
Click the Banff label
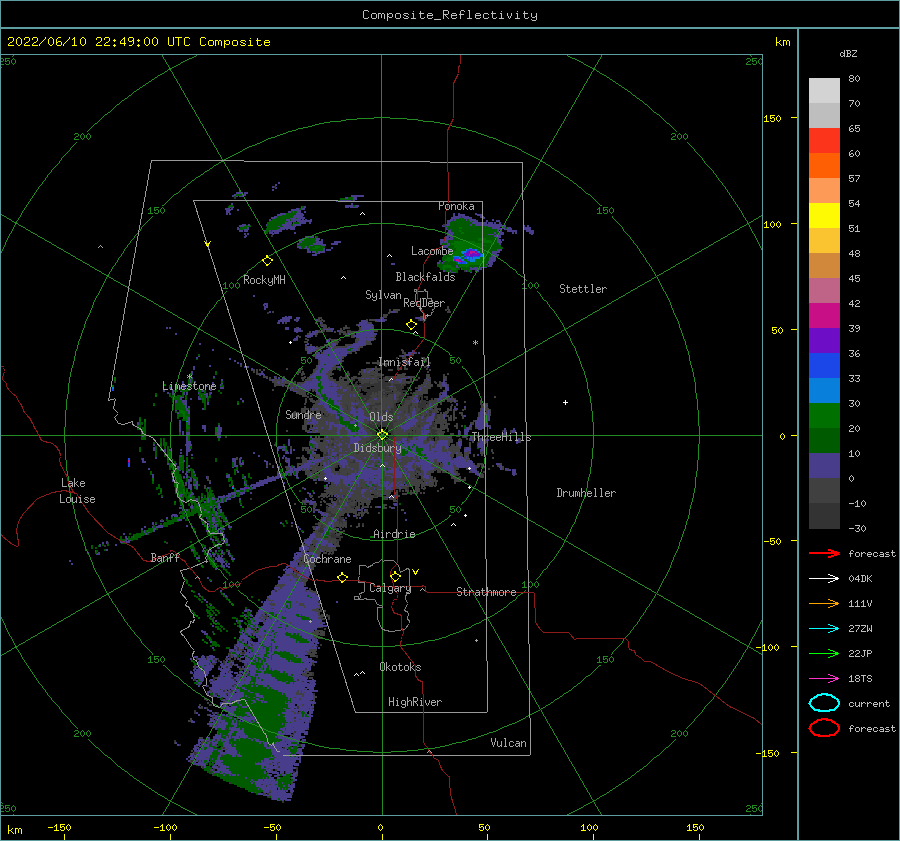(165, 557)
